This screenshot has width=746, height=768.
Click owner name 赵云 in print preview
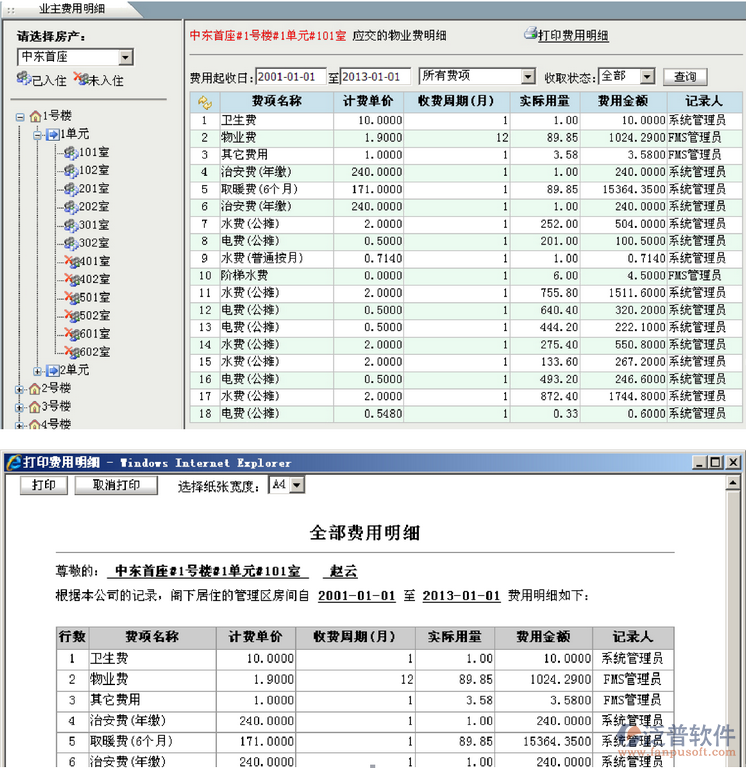tap(343, 571)
